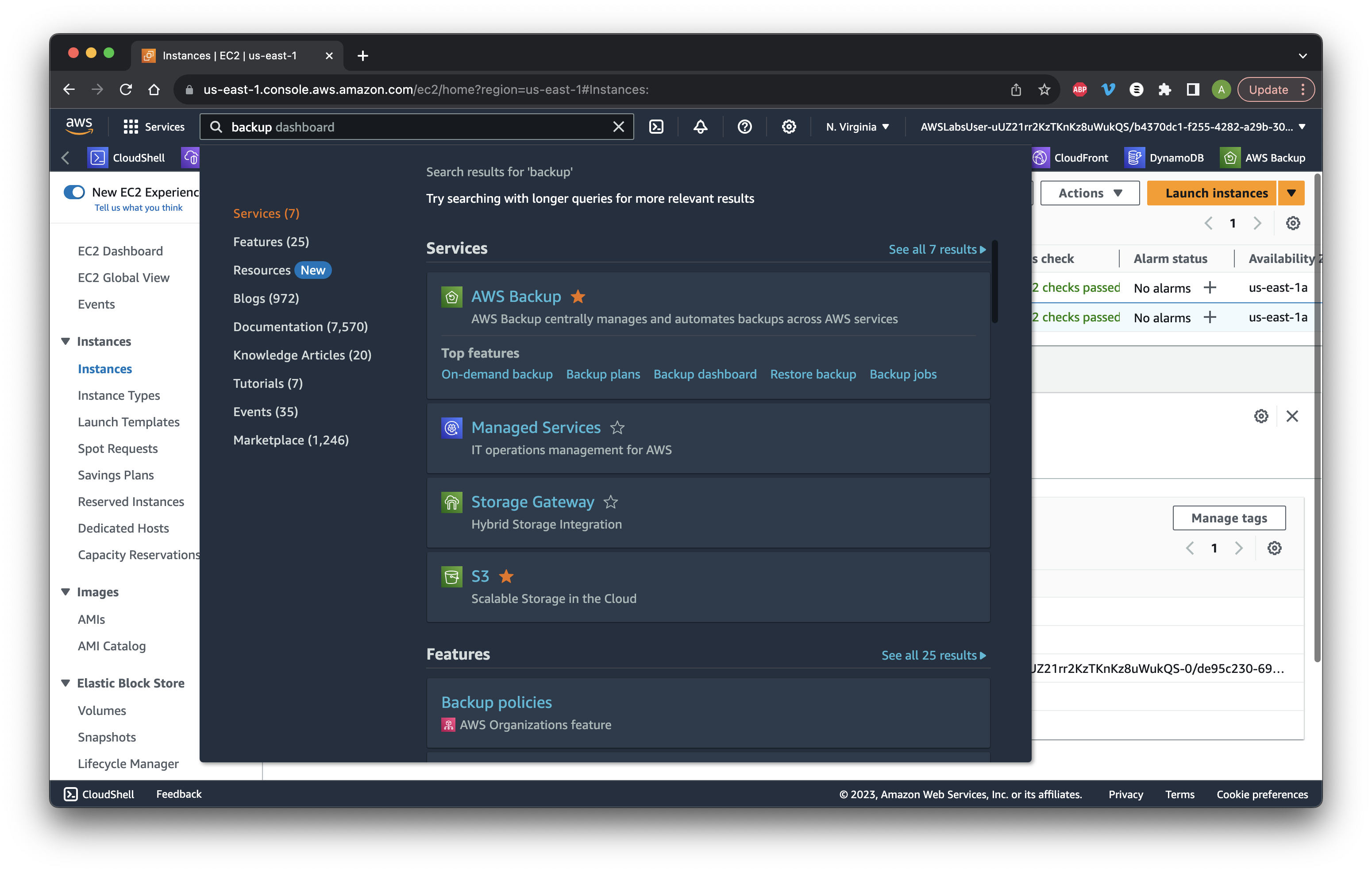
Task: Add alarm for first instance row
Action: tap(1210, 288)
